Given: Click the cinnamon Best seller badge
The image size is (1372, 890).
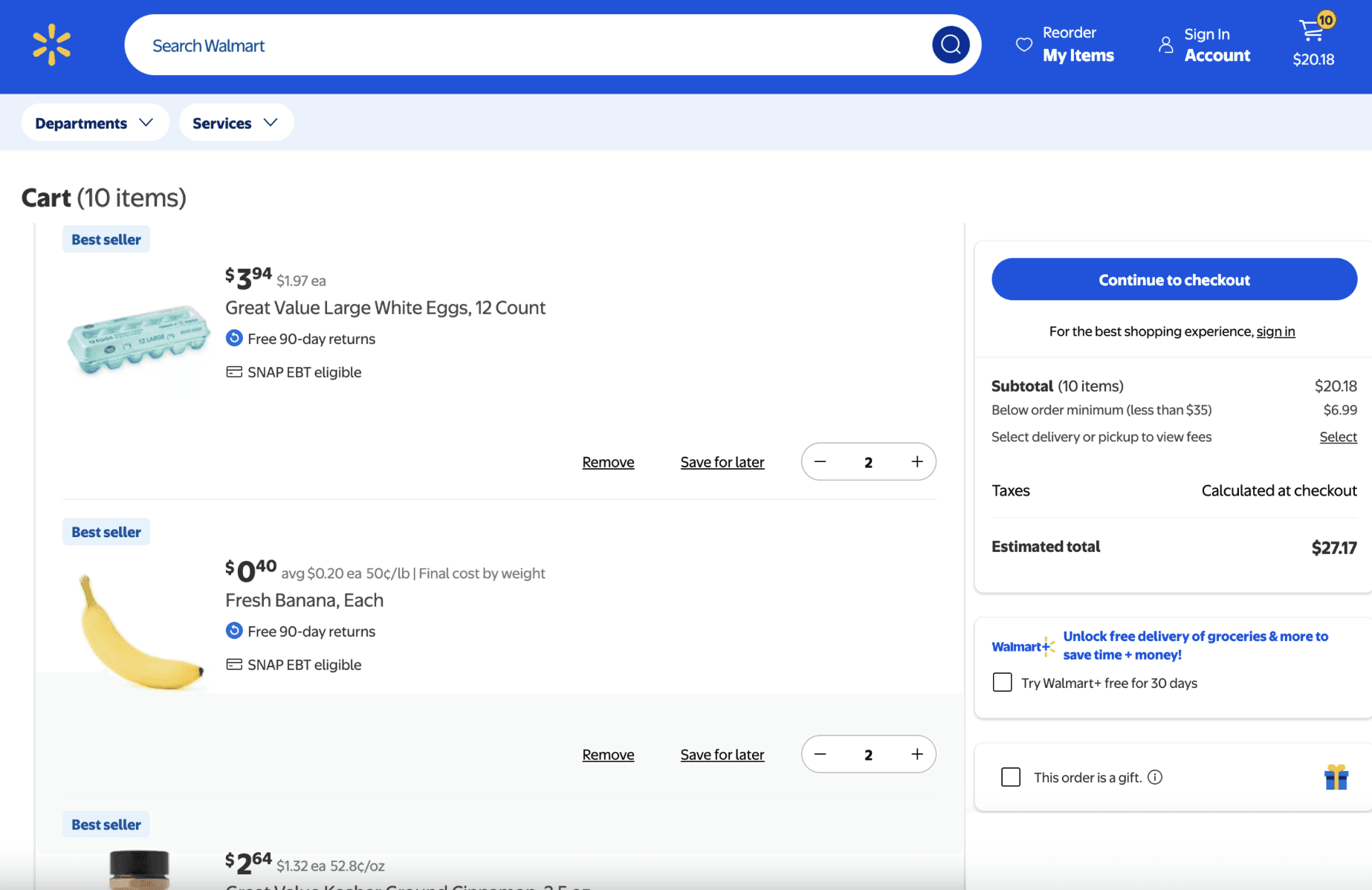Looking at the screenshot, I should click(x=106, y=825).
